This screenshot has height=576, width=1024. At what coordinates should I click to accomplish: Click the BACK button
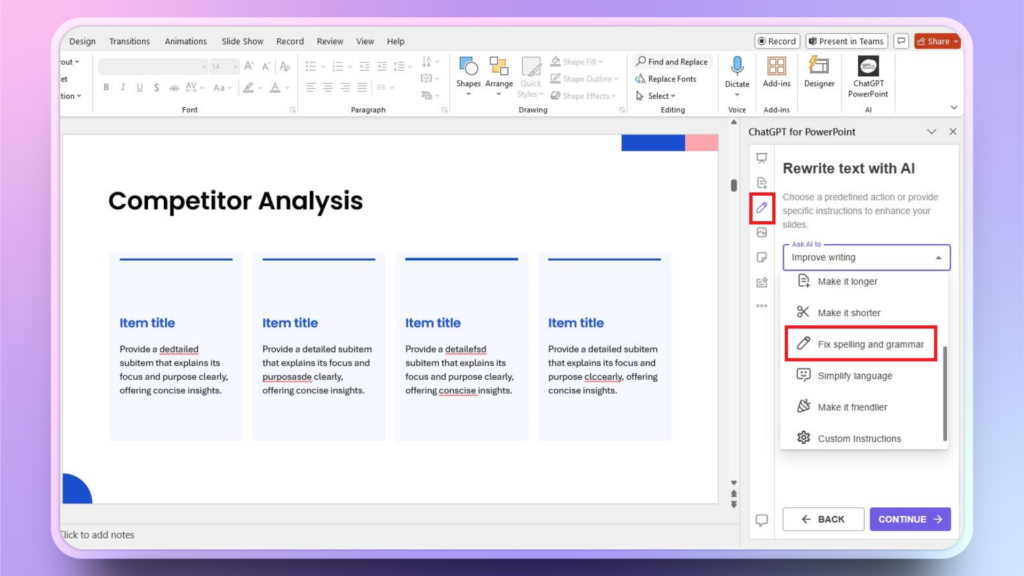(x=823, y=519)
